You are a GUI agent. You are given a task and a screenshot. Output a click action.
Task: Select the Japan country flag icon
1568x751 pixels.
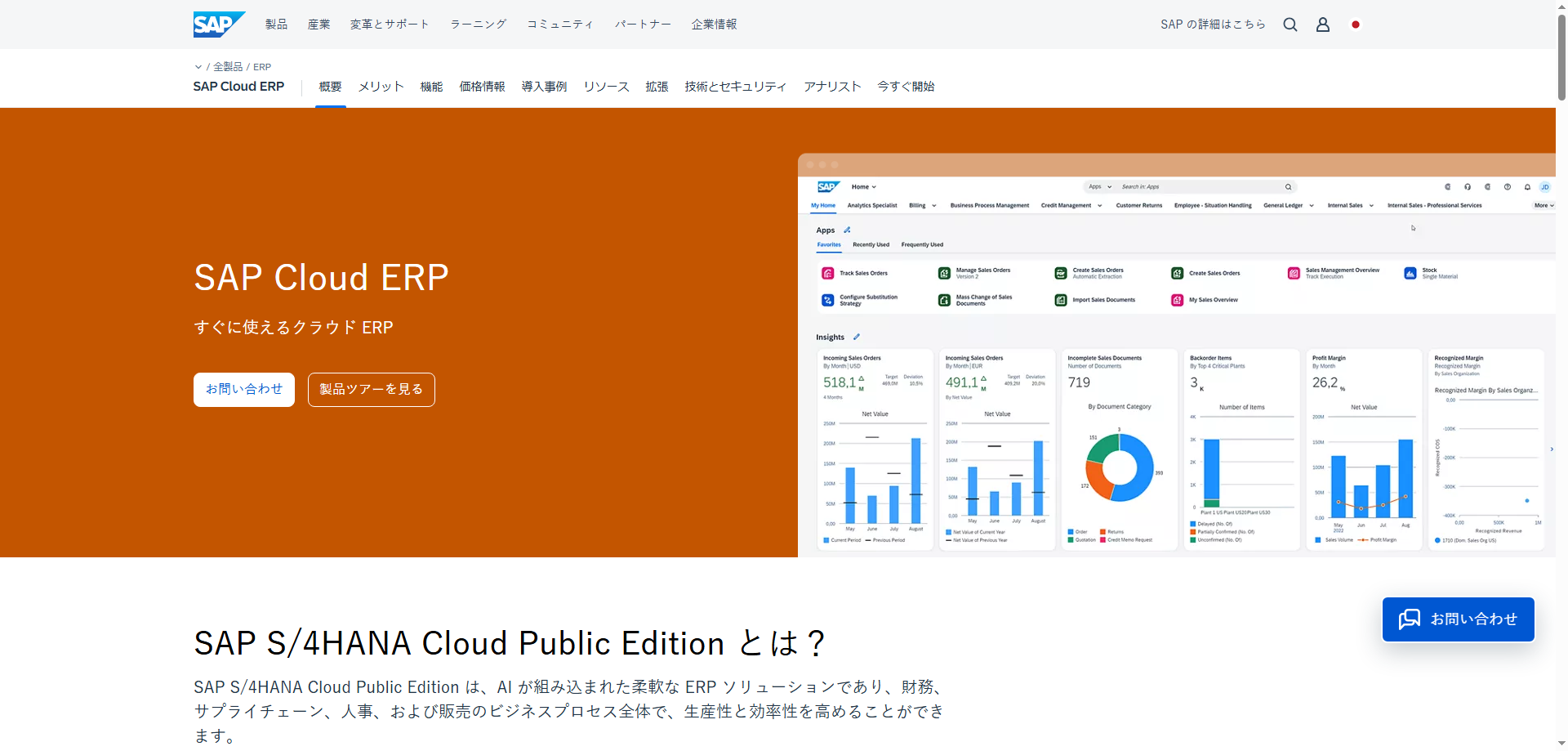pos(1356,25)
